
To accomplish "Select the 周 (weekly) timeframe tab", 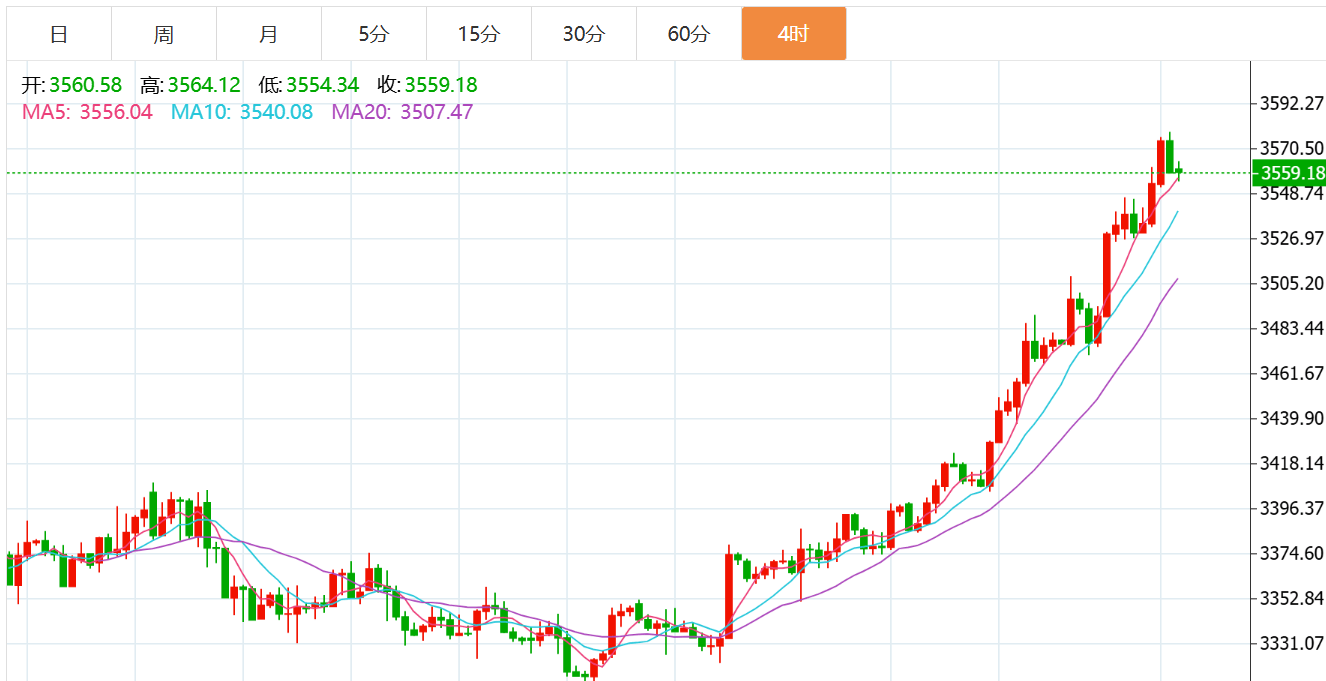I will click(x=164, y=34).
